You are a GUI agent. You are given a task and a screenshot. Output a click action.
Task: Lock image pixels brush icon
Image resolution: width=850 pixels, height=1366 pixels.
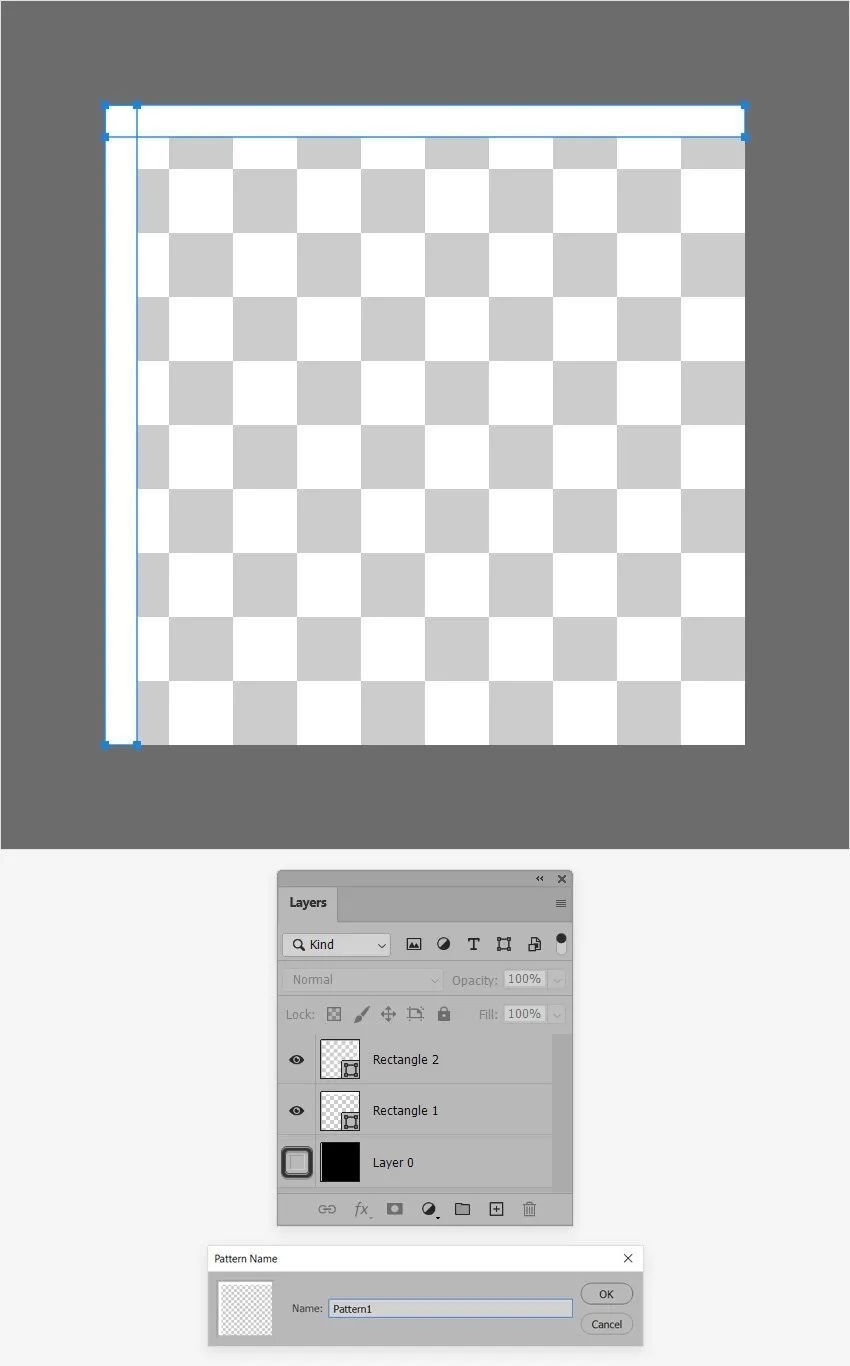click(x=361, y=1014)
